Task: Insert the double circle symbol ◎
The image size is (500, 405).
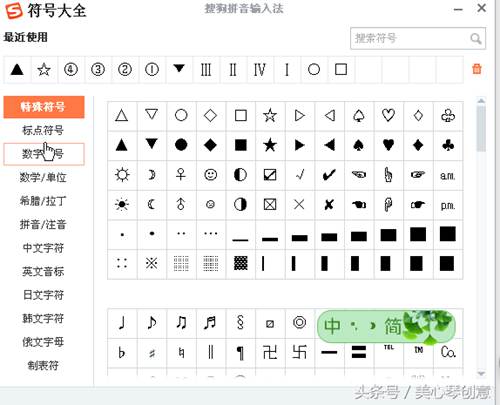Action: pos(299,322)
